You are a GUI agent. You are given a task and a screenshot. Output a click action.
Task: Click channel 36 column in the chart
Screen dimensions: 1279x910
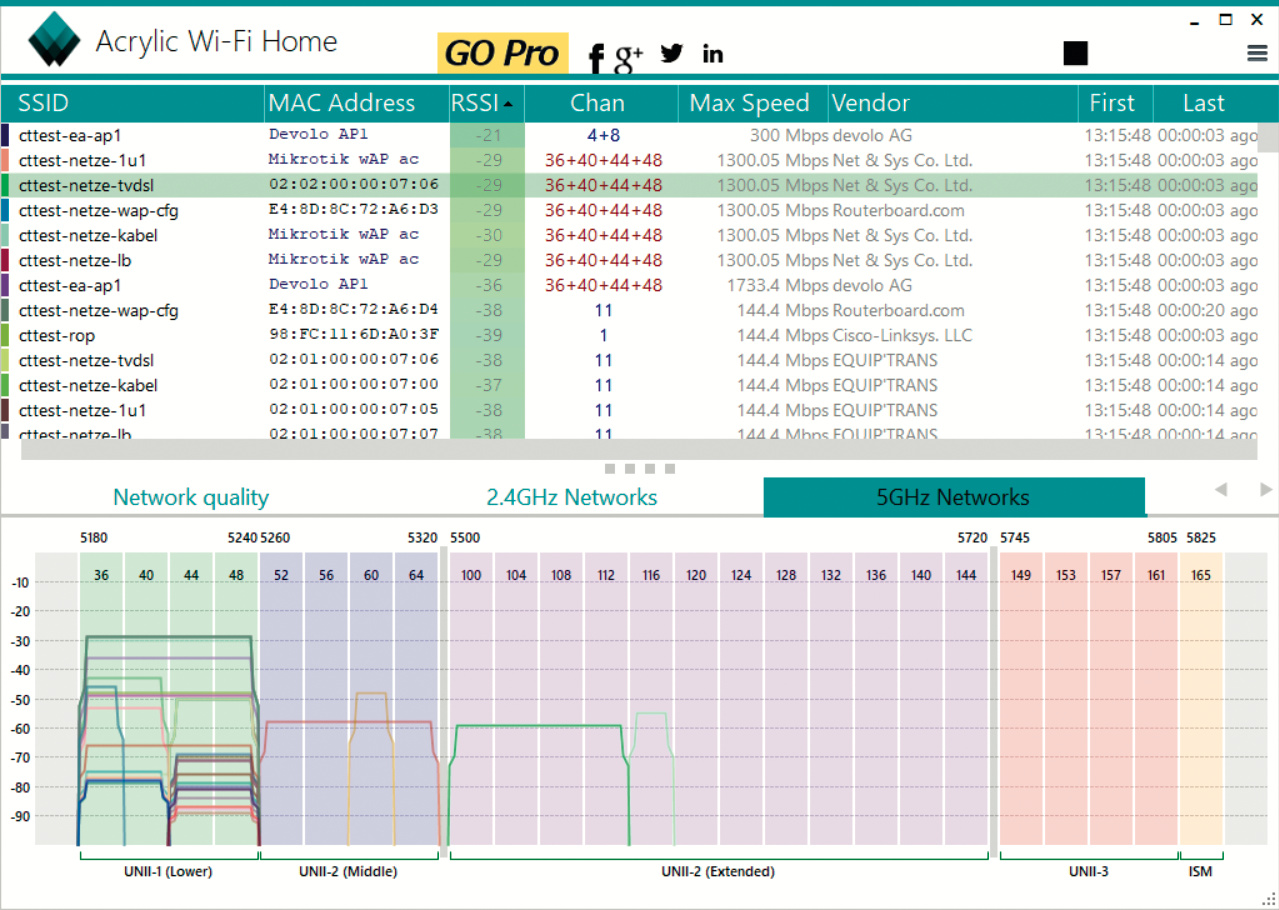pos(101,700)
